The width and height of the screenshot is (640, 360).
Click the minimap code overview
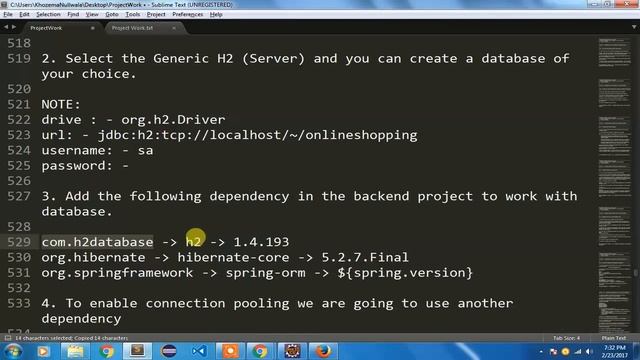click(x=614, y=184)
